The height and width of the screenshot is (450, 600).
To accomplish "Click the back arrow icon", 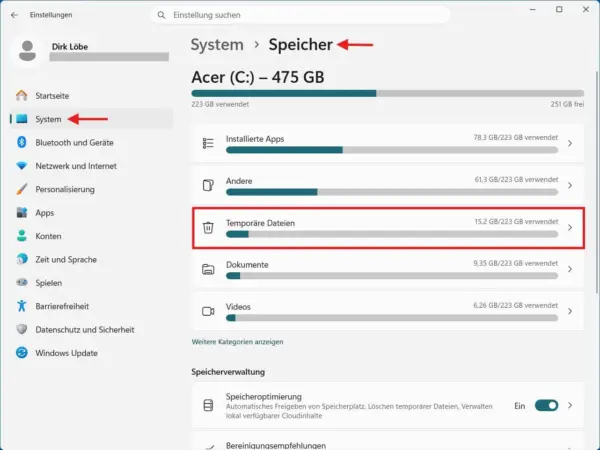I will (x=15, y=15).
